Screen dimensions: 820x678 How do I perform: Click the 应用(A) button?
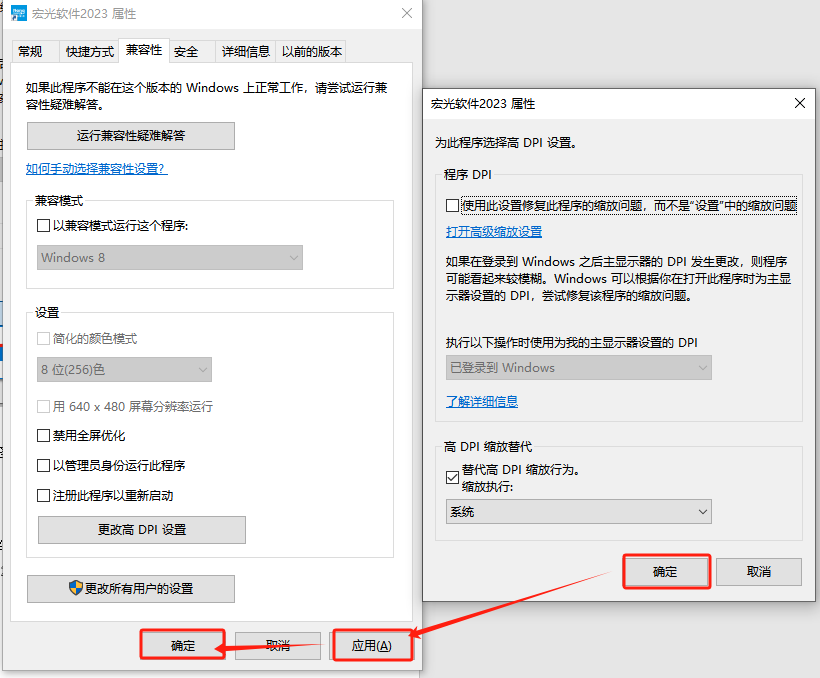tap(371, 646)
